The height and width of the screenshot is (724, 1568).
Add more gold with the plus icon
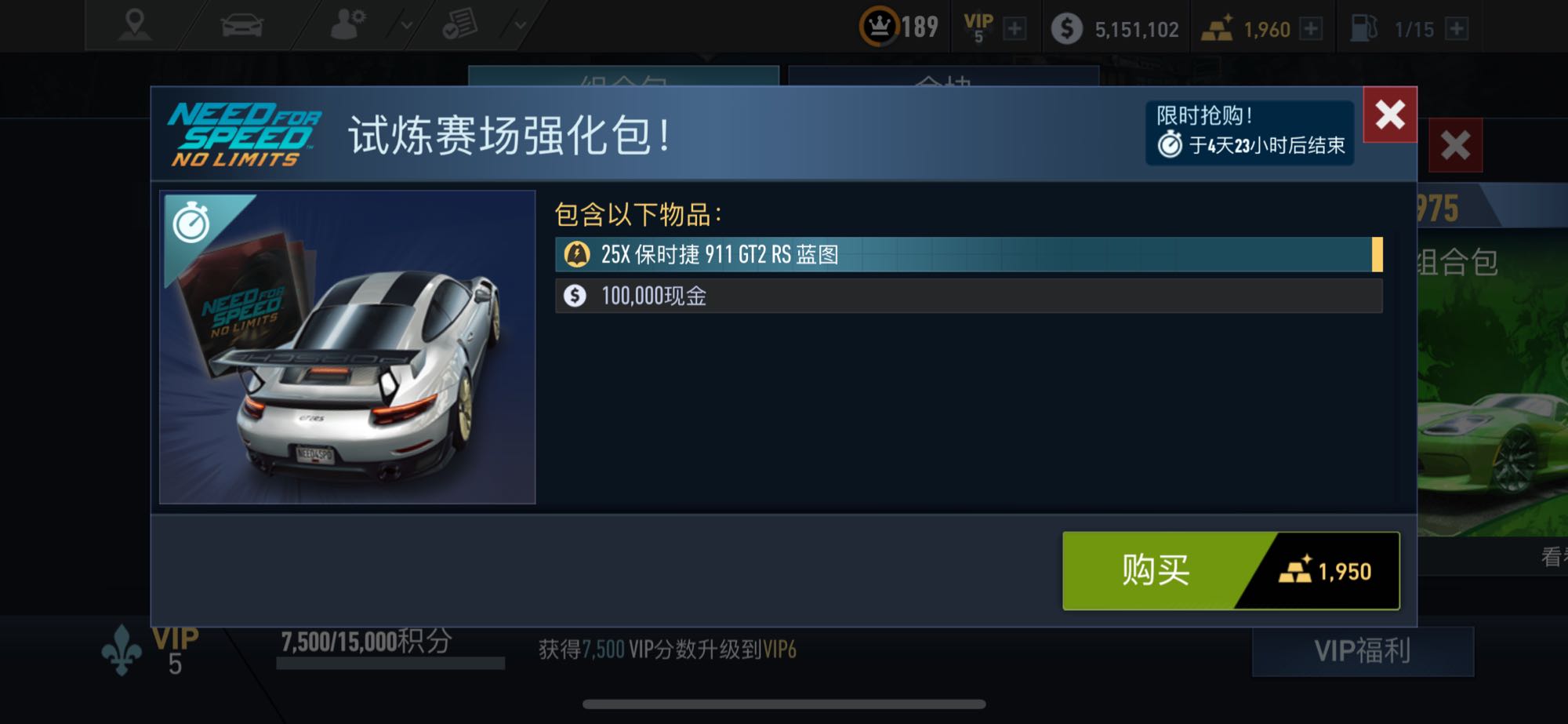(1310, 29)
